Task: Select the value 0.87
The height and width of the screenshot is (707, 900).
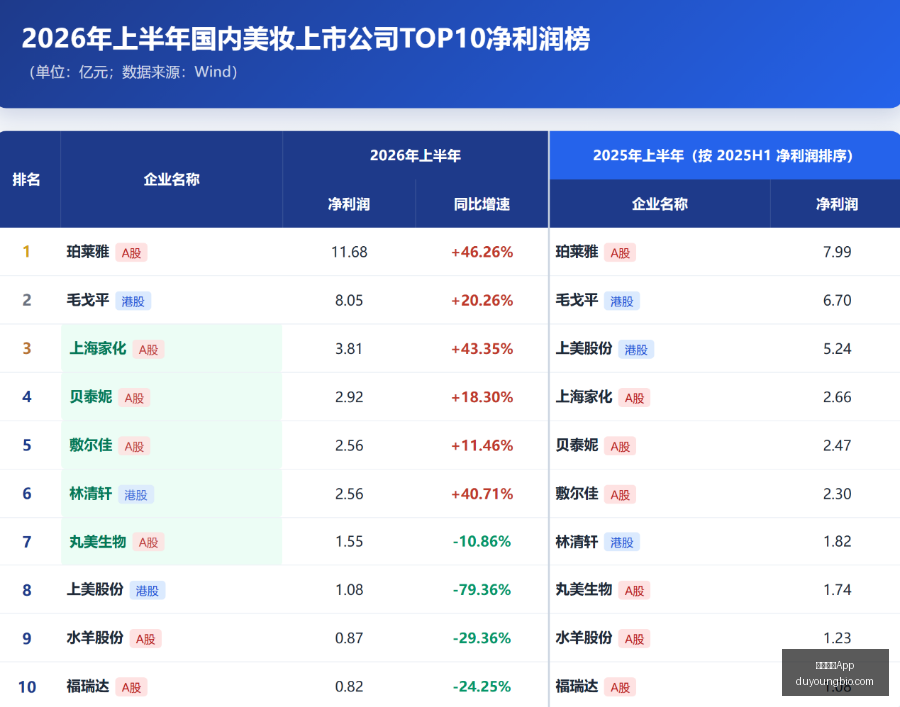Action: click(349, 638)
